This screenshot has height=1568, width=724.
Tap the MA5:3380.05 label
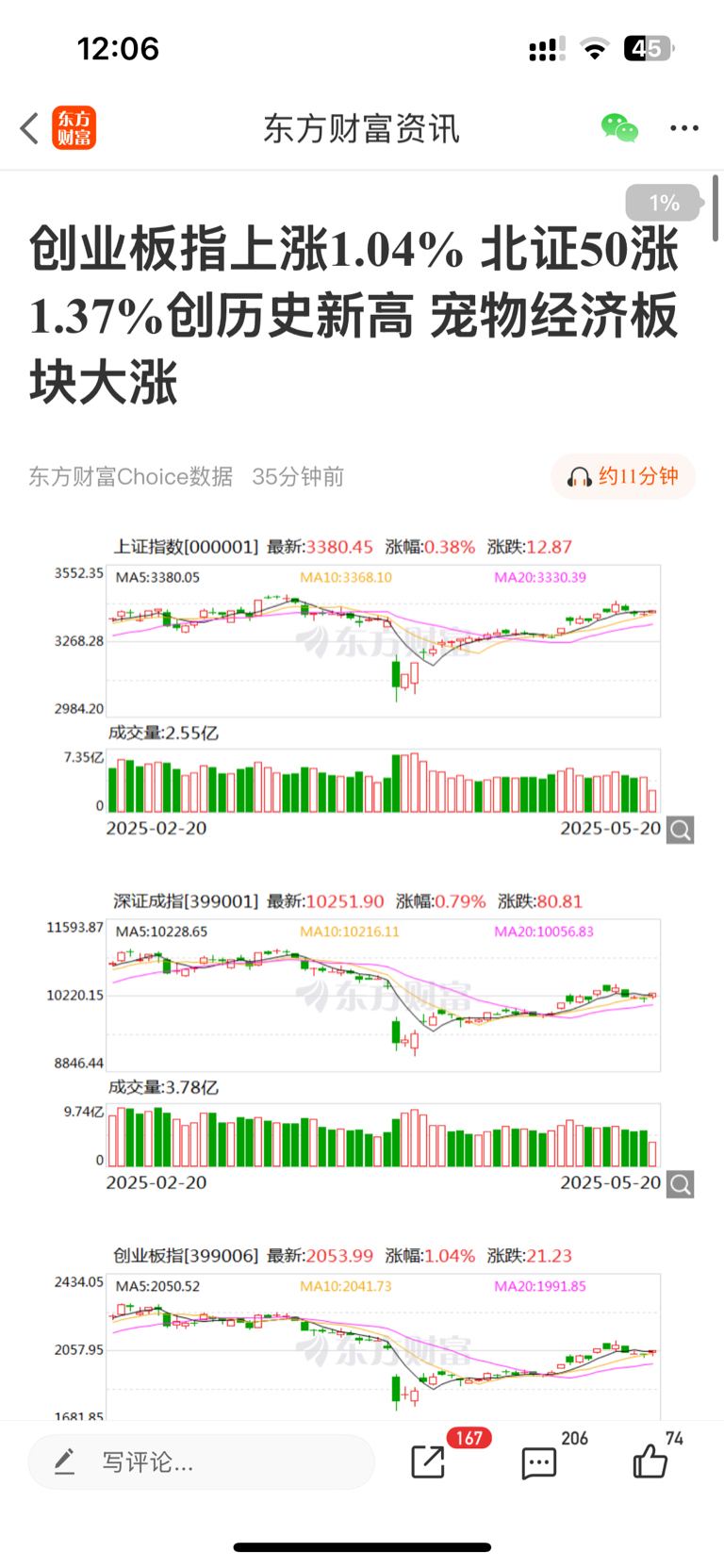point(157,577)
